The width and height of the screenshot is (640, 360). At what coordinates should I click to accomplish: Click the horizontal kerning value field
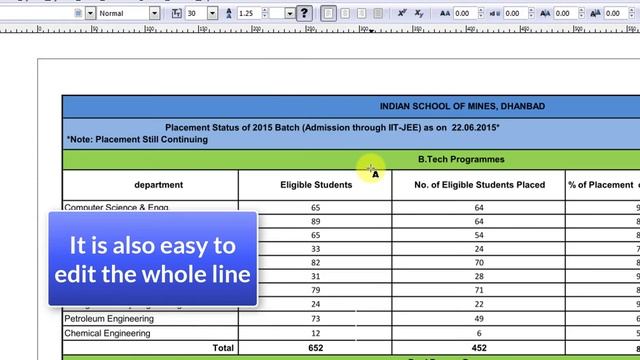coord(566,13)
